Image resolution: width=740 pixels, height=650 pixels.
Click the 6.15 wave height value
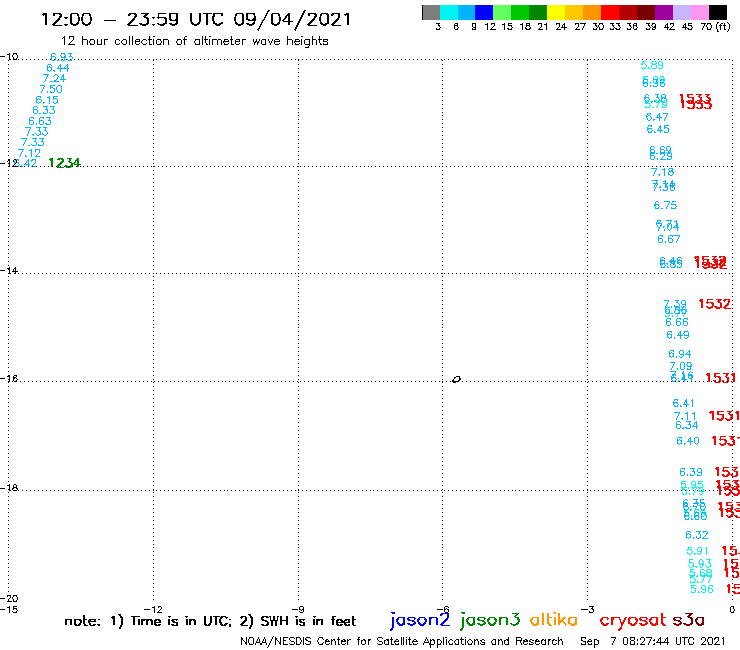pos(47,100)
